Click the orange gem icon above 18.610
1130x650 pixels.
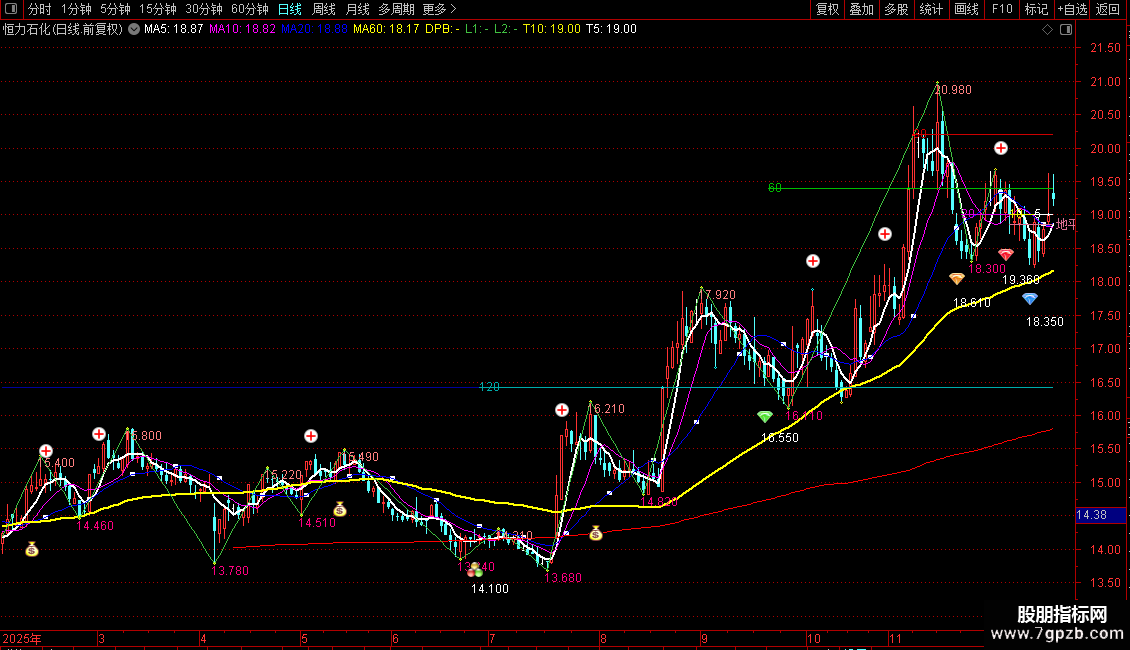click(957, 278)
